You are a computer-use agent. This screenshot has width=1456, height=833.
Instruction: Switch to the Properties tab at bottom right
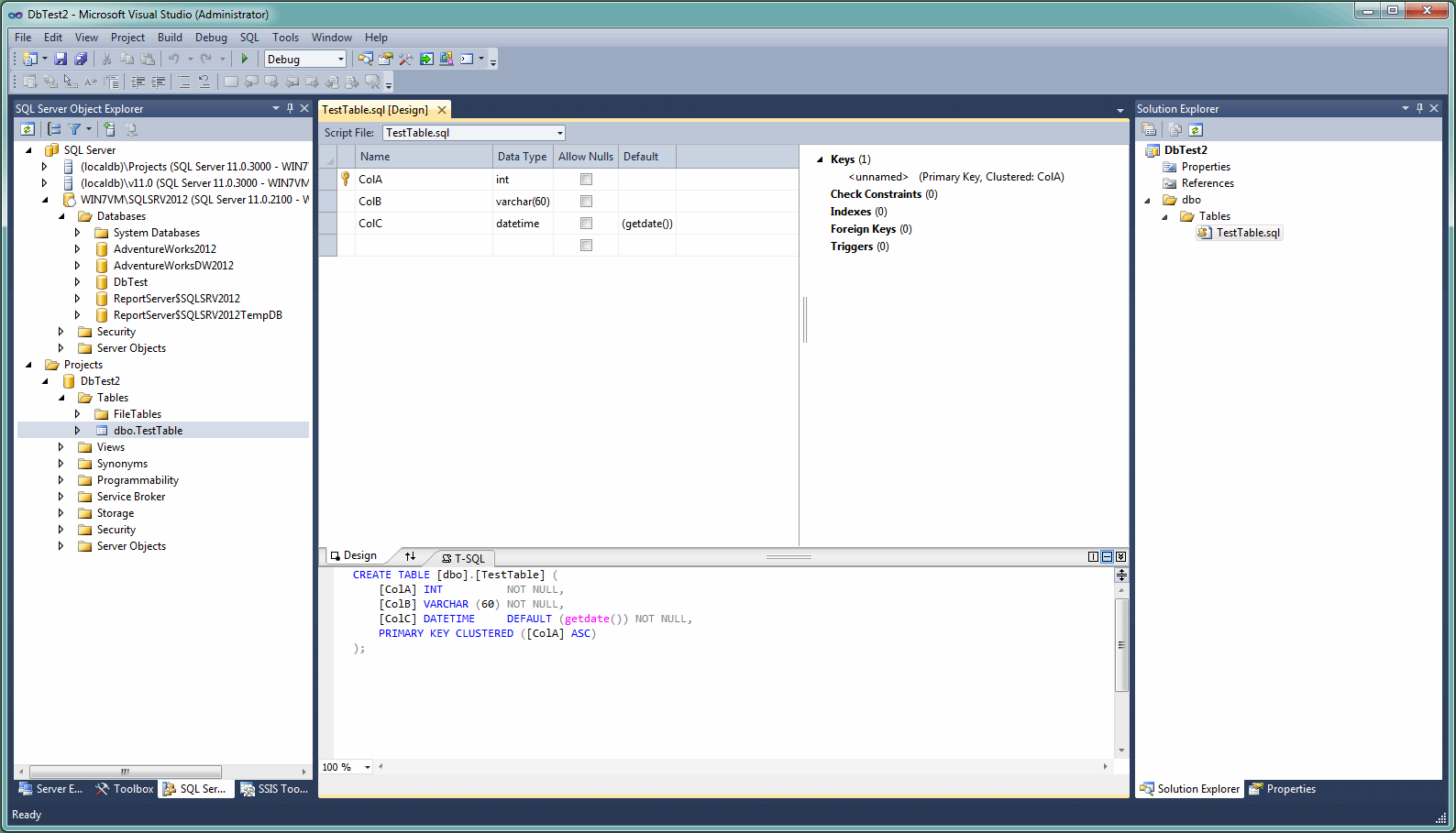coord(1283,789)
